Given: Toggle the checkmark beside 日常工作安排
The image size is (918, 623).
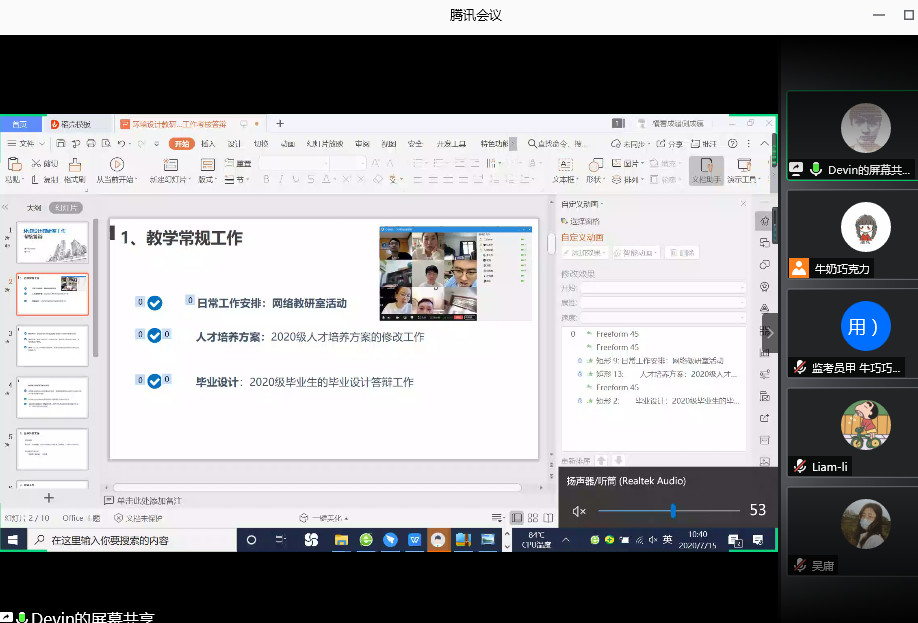Looking at the screenshot, I should (155, 302).
